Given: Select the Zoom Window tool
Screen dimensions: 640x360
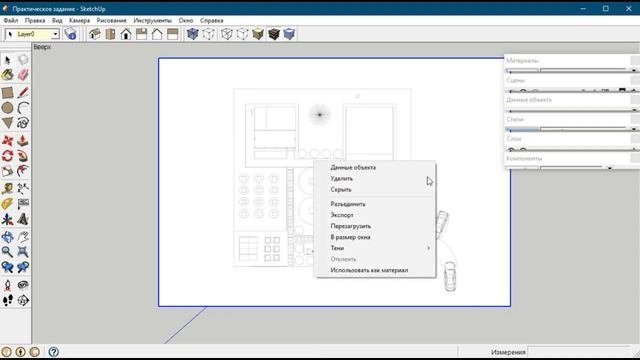Looking at the screenshot, I should coord(23,252).
